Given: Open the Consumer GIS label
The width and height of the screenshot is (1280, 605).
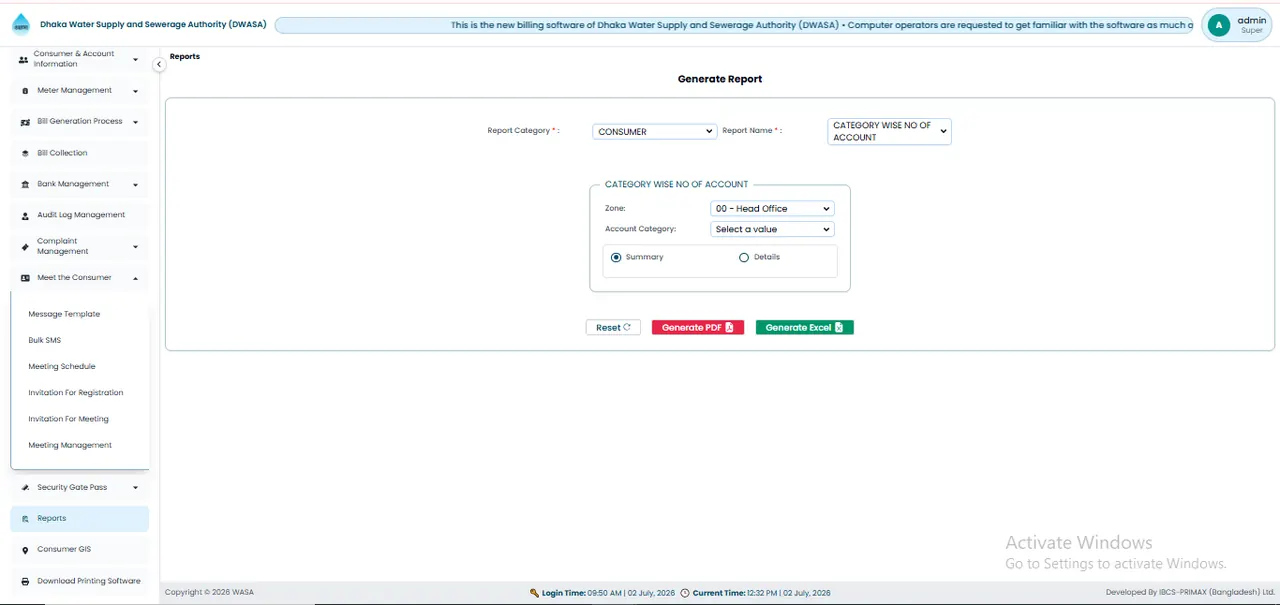Looking at the screenshot, I should [x=64, y=550].
